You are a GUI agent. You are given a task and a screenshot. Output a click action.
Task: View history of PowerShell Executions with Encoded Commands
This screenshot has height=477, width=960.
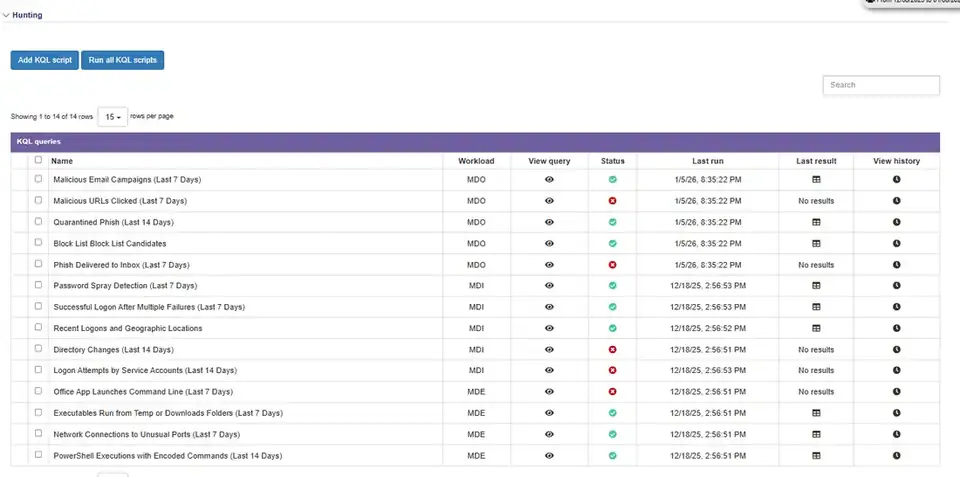tap(896, 456)
